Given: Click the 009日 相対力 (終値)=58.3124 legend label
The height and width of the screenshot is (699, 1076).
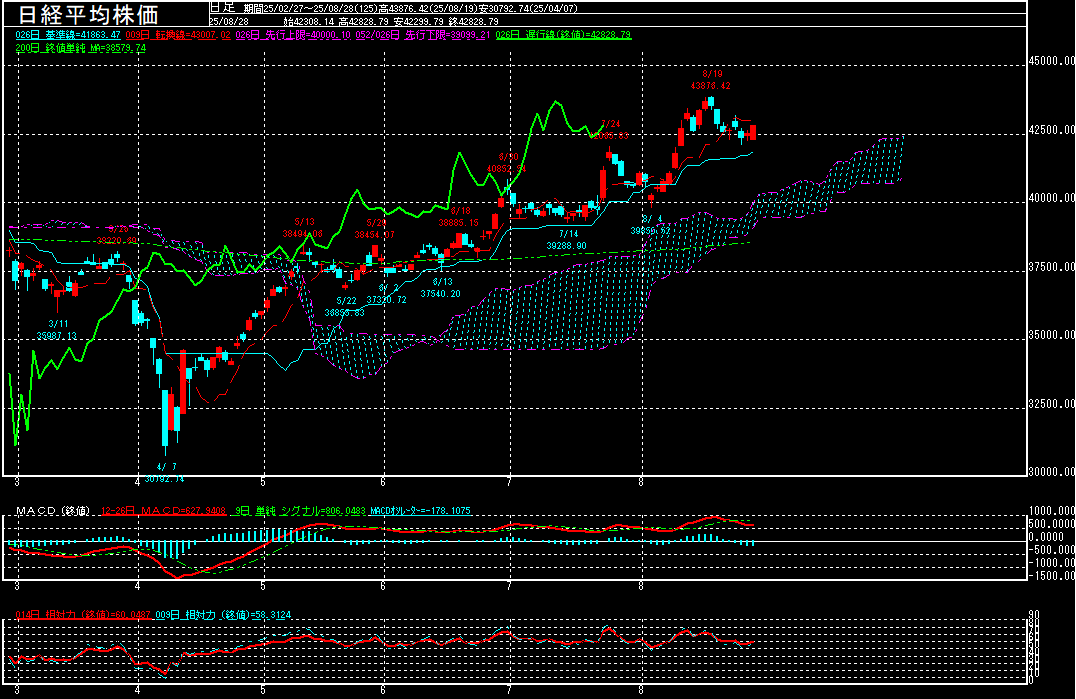Looking at the screenshot, I should pyautogui.click(x=223, y=615).
